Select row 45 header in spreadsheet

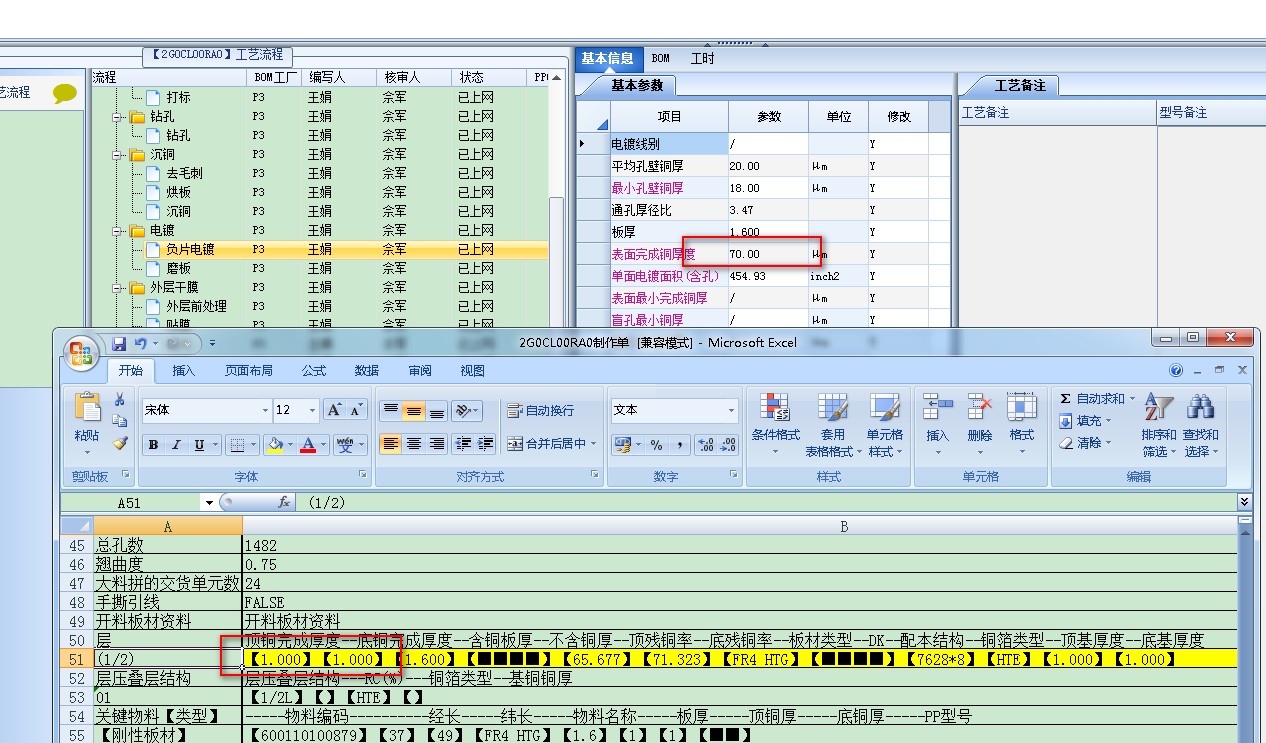76,546
